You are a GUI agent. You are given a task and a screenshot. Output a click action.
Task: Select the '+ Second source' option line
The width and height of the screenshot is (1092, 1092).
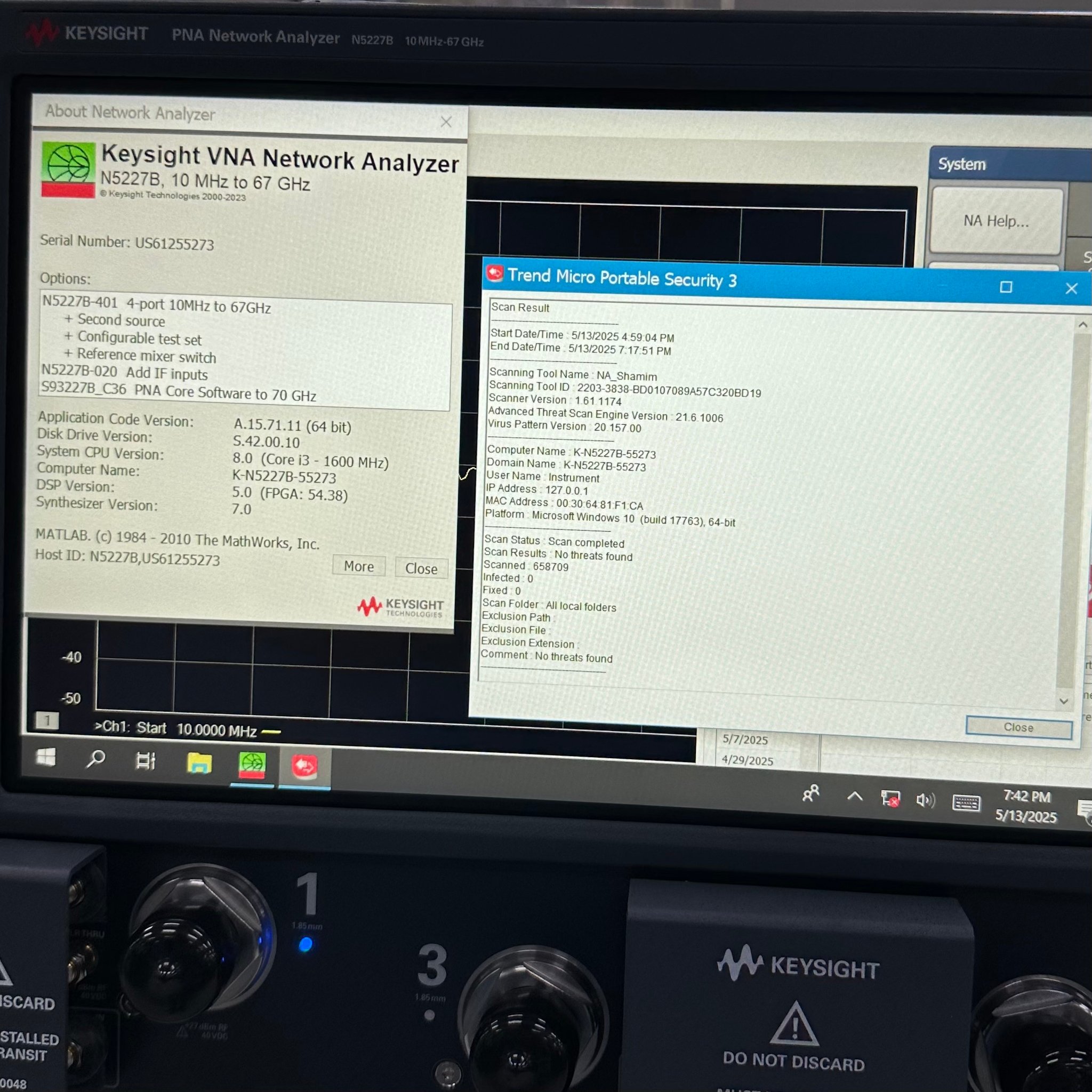[x=115, y=320]
